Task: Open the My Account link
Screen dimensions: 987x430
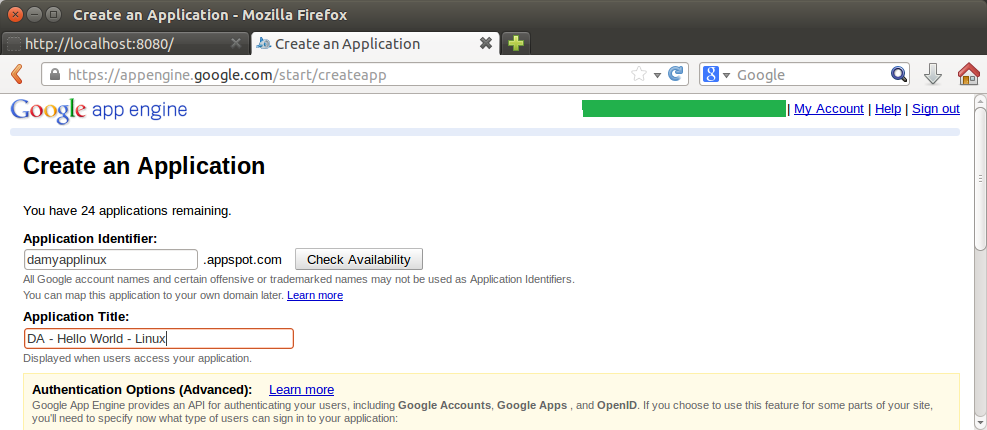Action: [828, 109]
